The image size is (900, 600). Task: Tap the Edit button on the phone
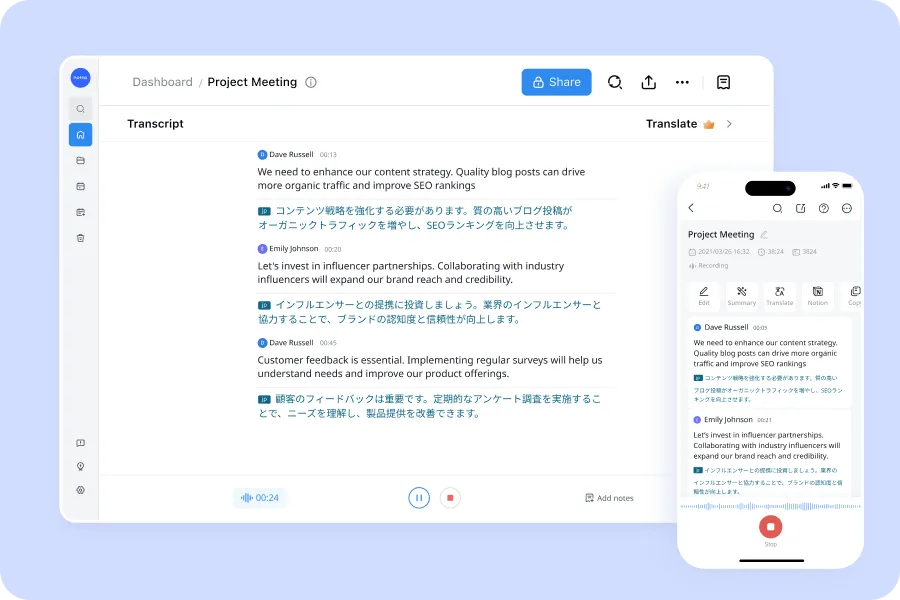pos(704,296)
